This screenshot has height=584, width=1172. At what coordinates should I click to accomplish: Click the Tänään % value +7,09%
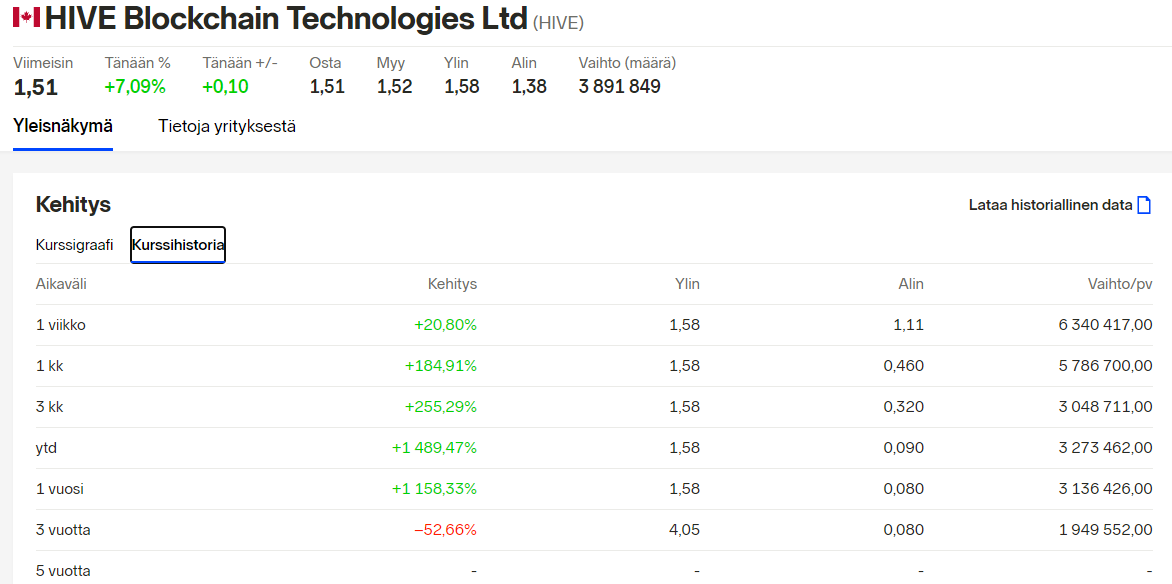click(135, 87)
